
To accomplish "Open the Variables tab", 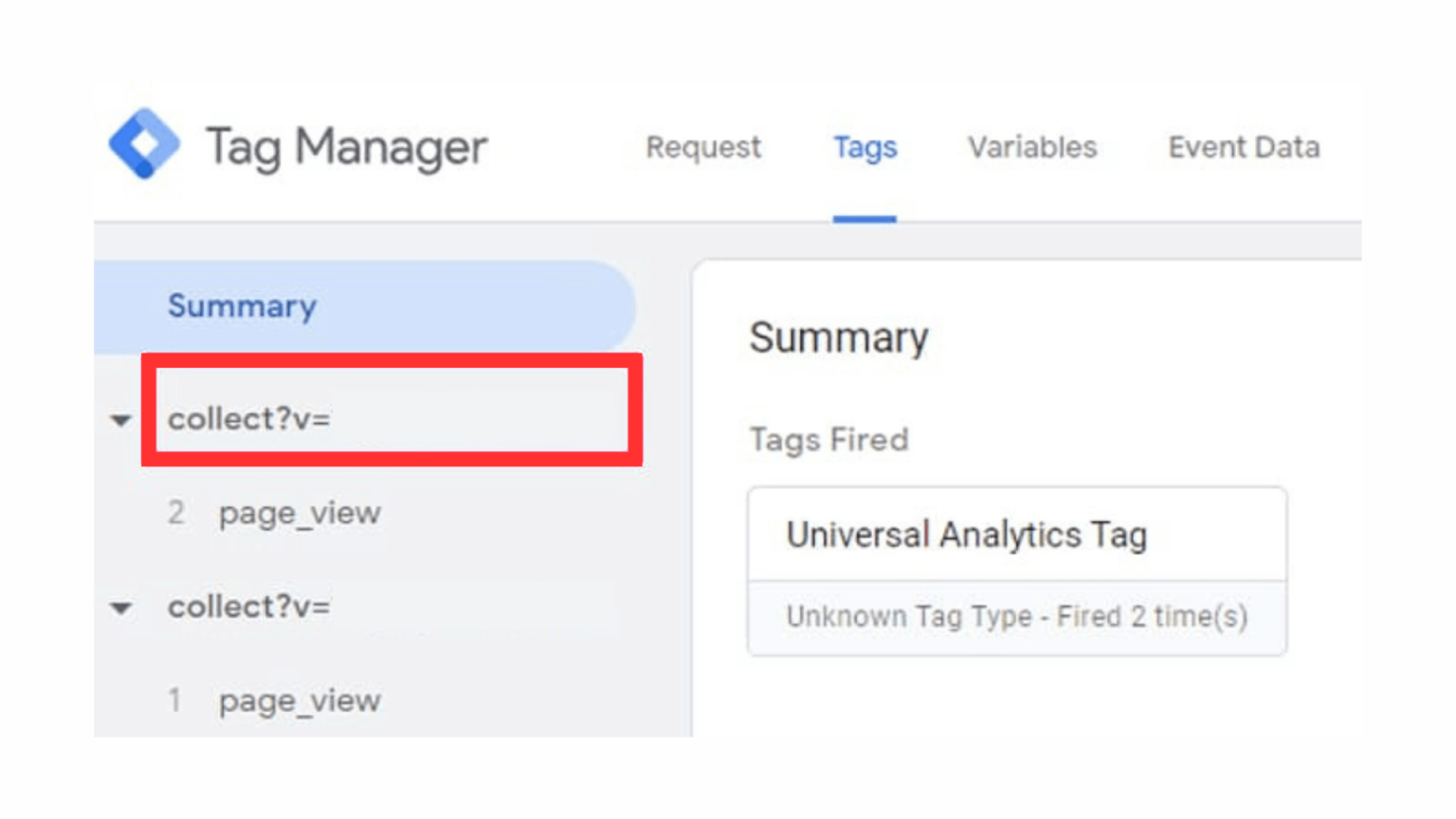I will tap(1031, 147).
